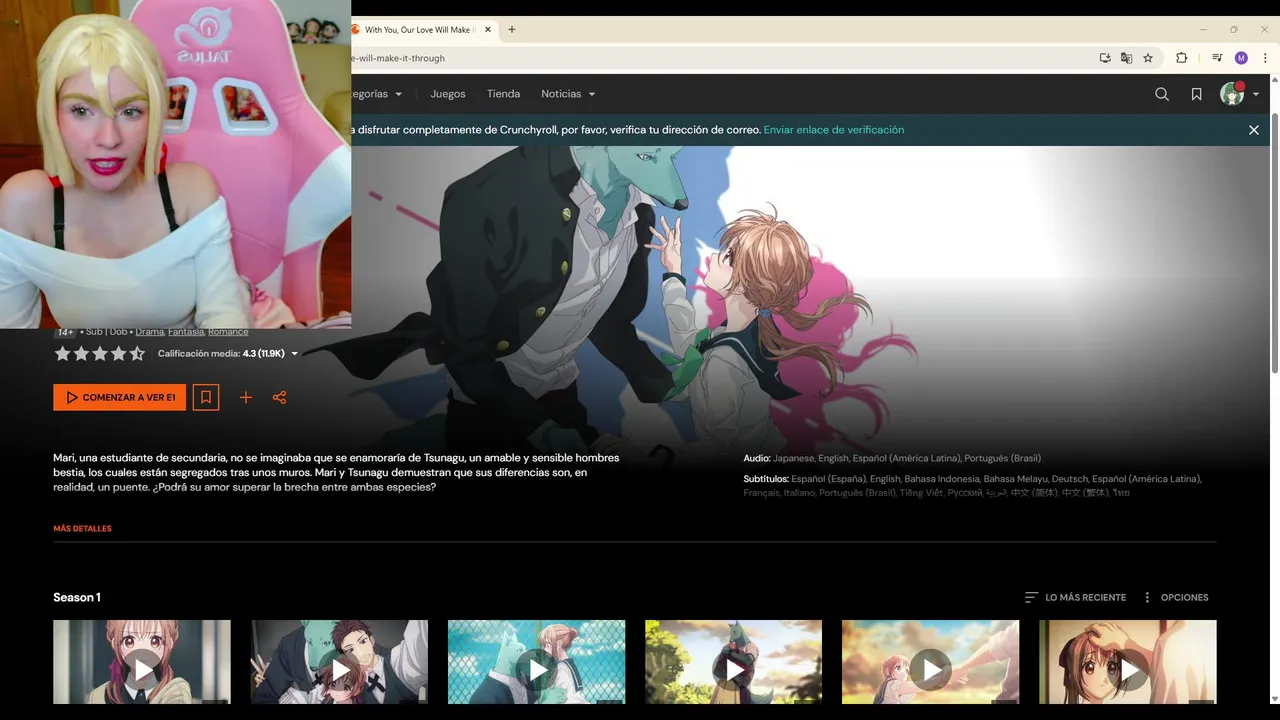Click the three-dot icon beside Opciones

(1147, 597)
